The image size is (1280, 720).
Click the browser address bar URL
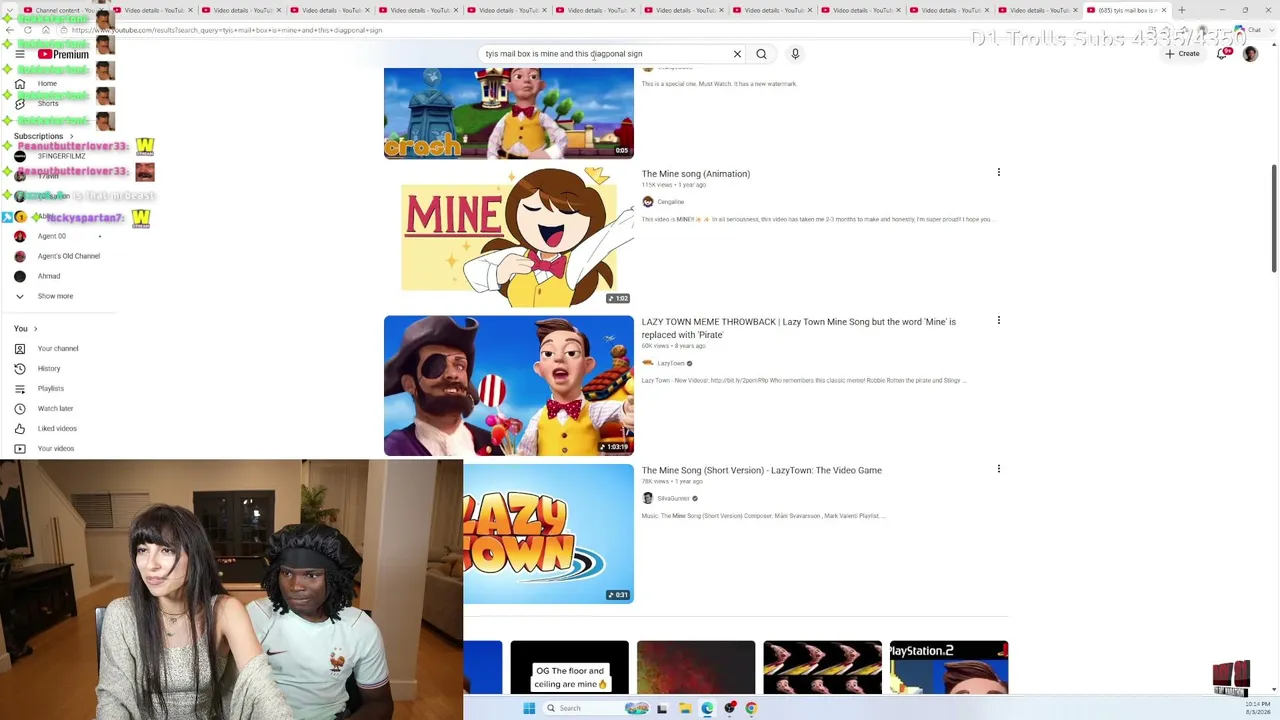pos(227,30)
